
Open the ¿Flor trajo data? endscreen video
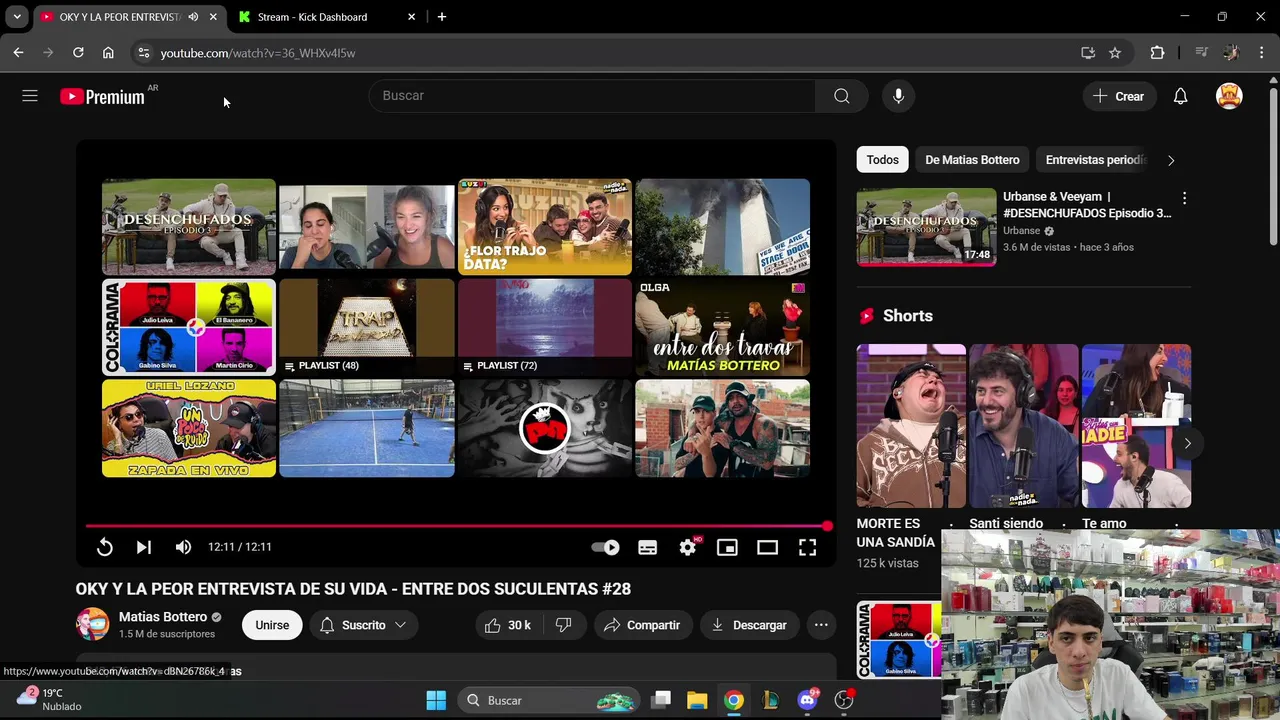[x=545, y=227]
